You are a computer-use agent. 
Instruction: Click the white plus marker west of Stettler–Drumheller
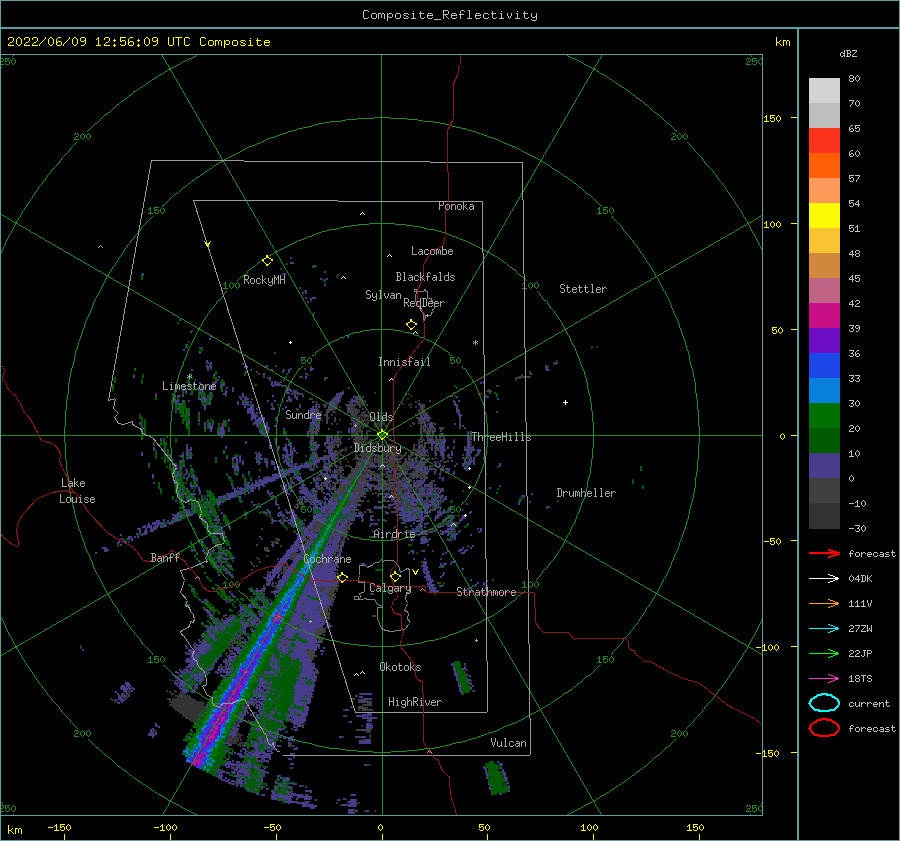565,402
